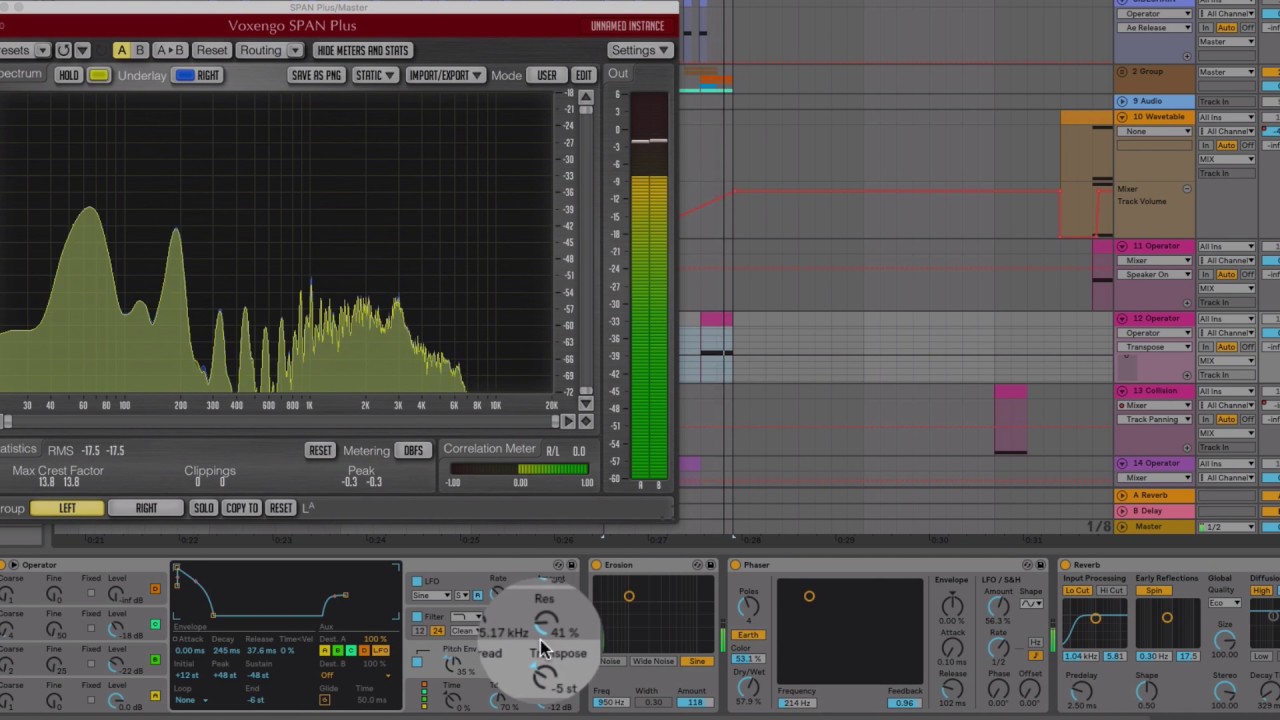Viewport: 1280px width, 720px height.
Task: Select the B state slot in SPAN
Action: (x=139, y=50)
